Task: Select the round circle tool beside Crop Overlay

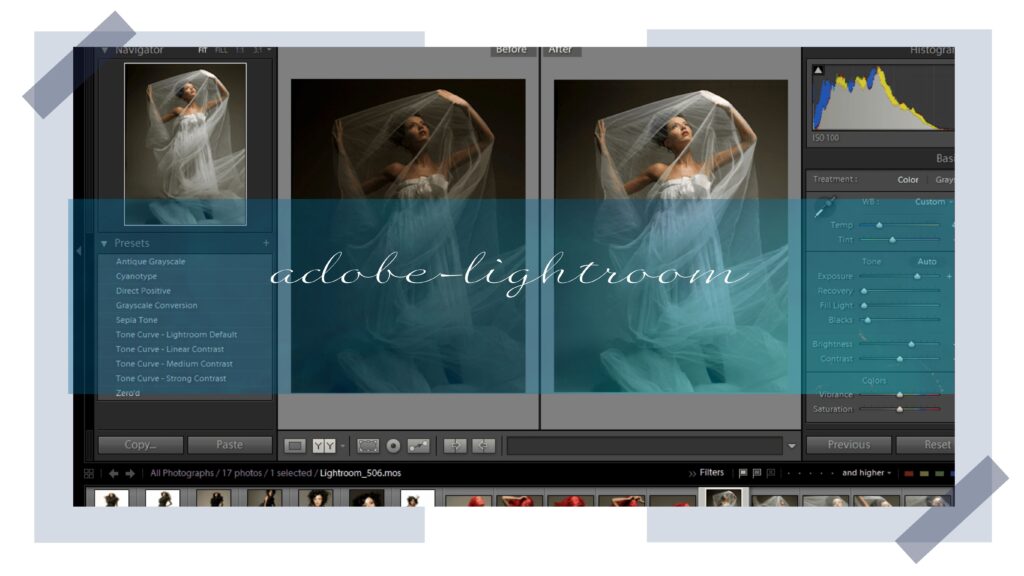Action: [x=393, y=445]
